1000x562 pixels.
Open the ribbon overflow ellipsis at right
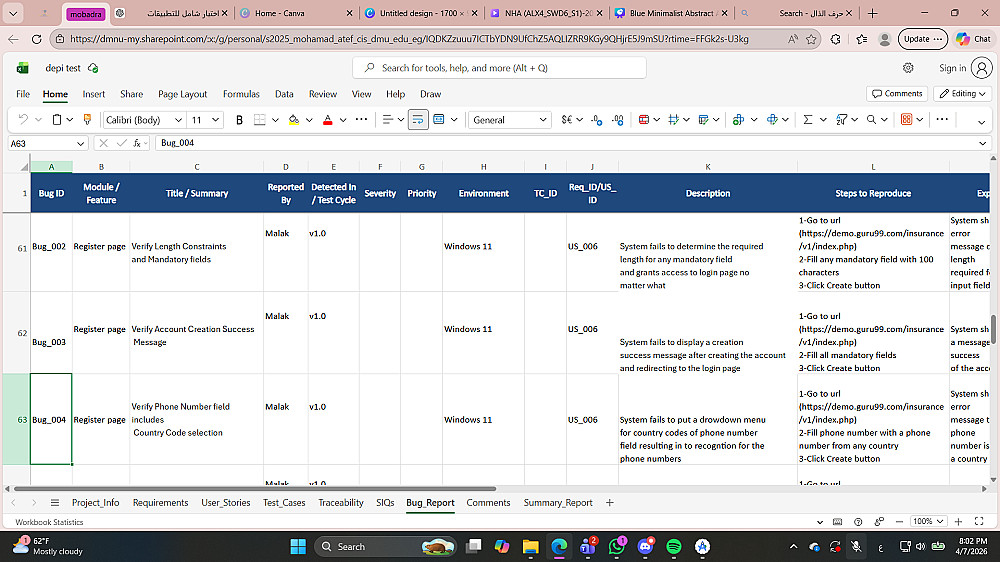pos(942,119)
